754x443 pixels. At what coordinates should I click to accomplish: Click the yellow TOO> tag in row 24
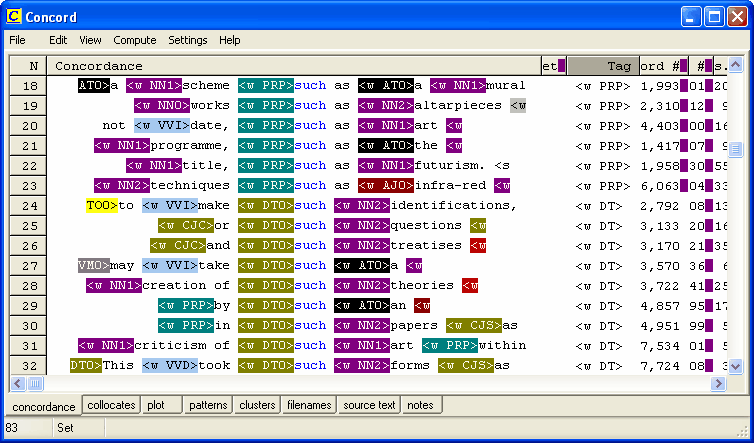101,206
